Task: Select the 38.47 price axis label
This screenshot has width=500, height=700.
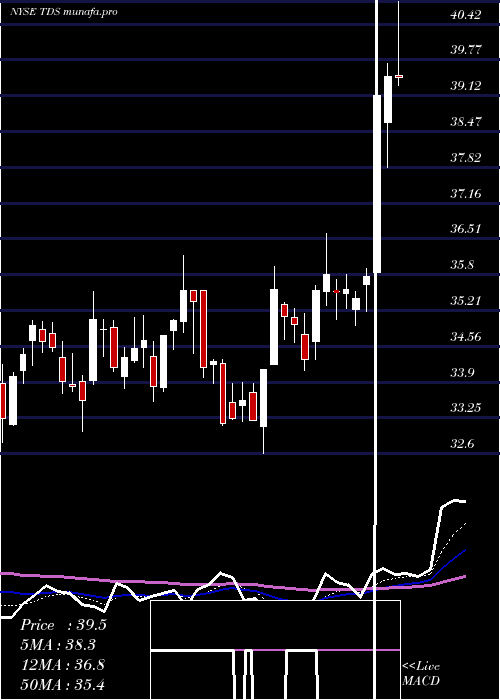Action: pyautogui.click(x=466, y=121)
